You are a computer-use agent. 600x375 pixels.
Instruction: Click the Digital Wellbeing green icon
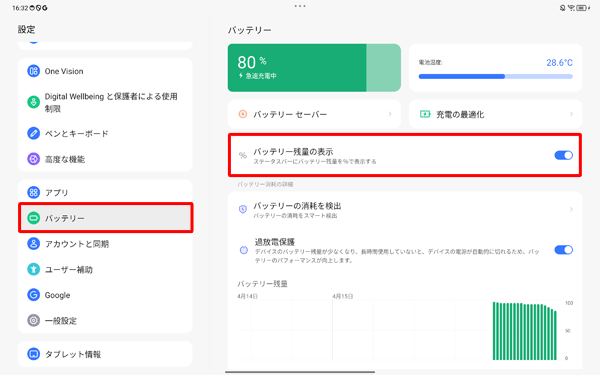pos(33,102)
